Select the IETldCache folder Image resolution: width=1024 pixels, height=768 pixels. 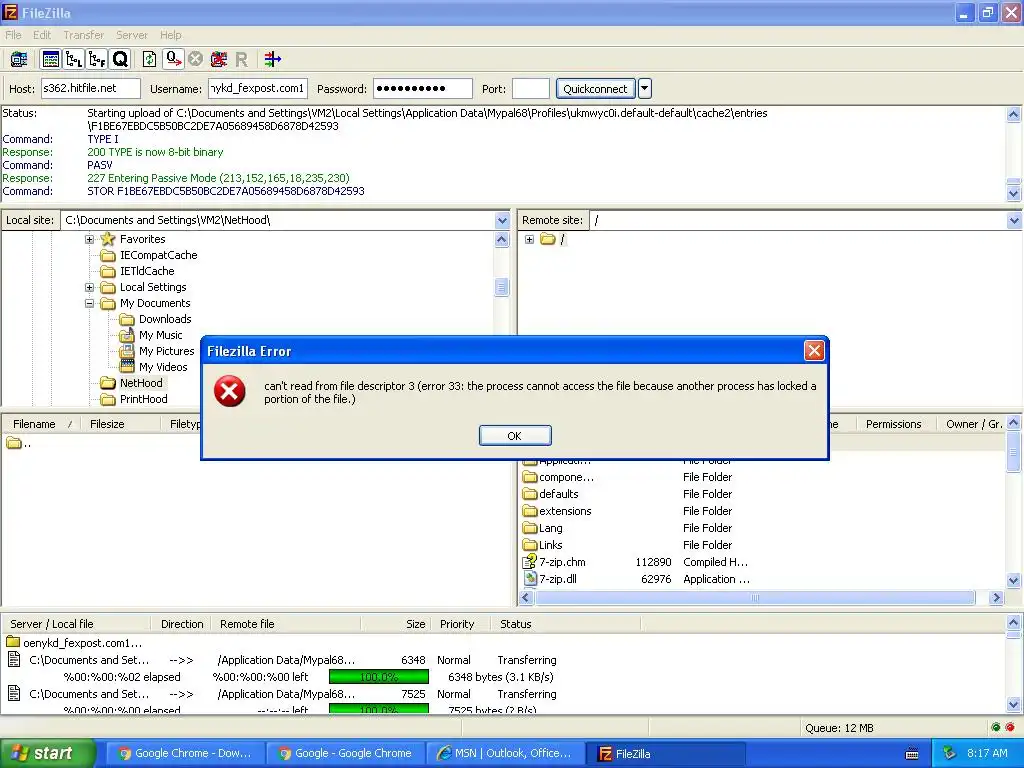pos(147,271)
